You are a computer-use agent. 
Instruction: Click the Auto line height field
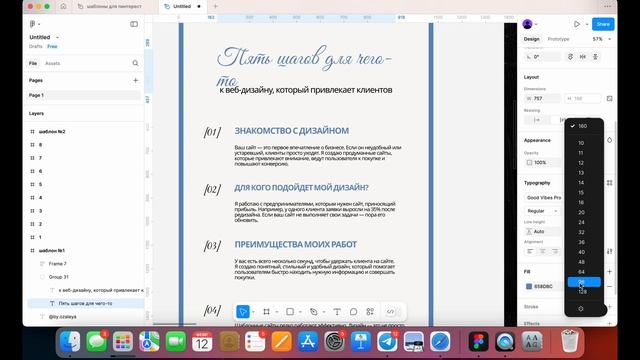(542, 231)
